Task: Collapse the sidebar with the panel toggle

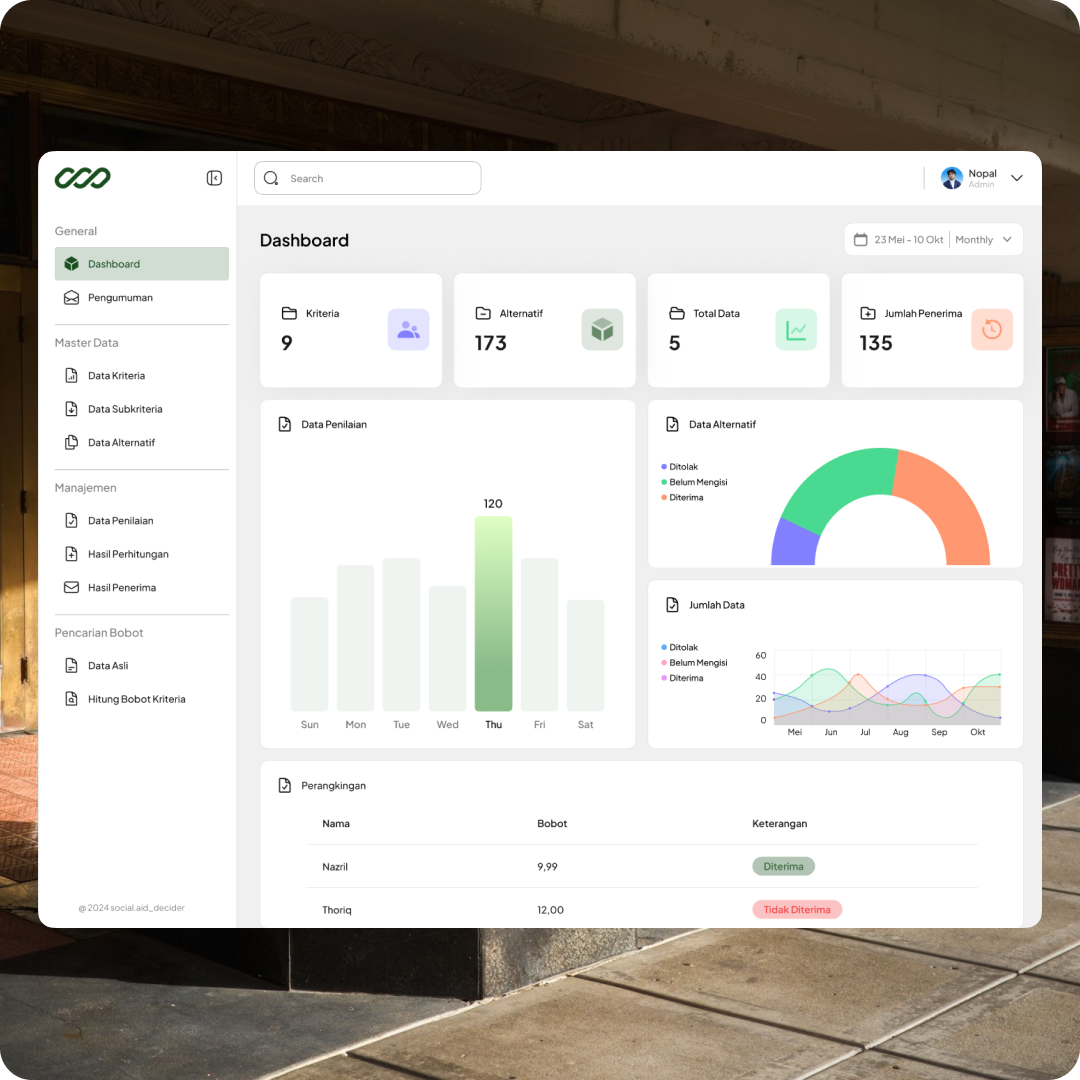Action: 213,177
